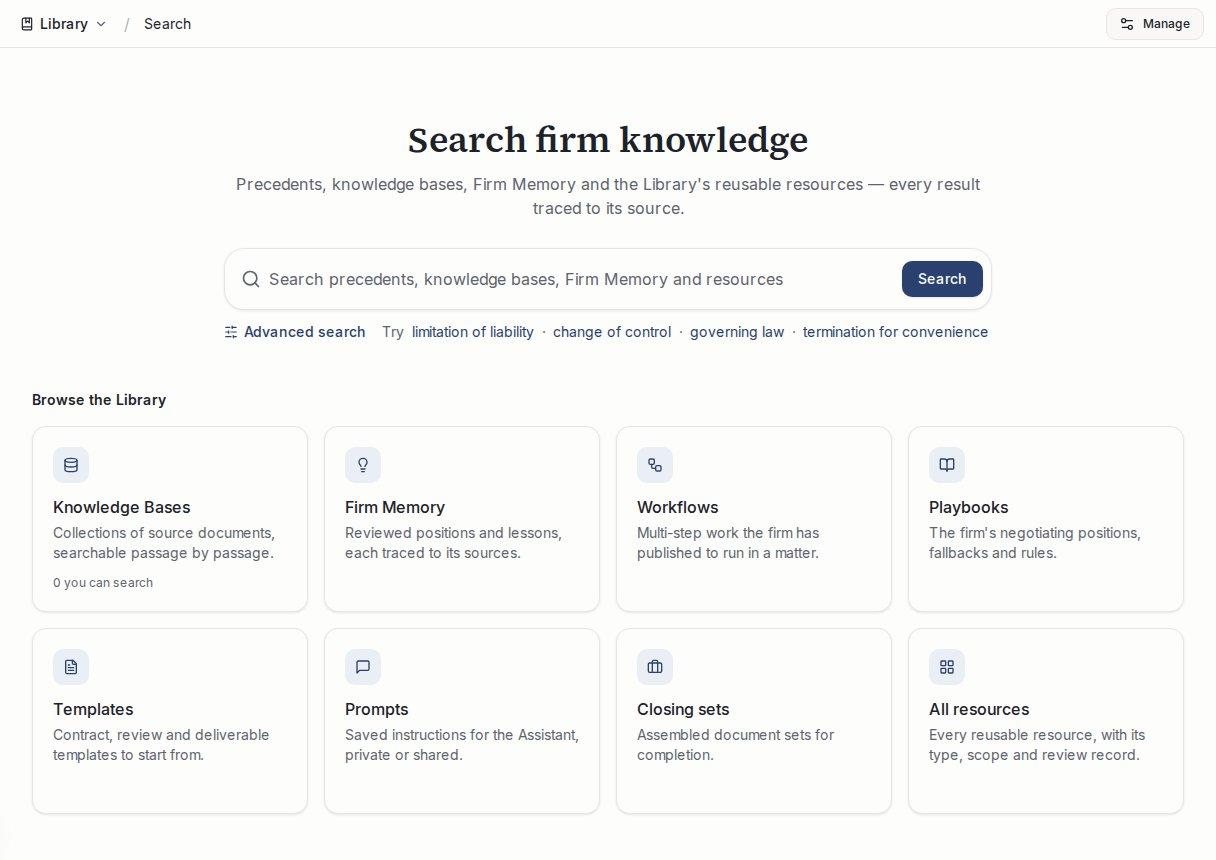Click 'Browse the Library' heading
Screen dimensions: 1216x860
tap(99, 400)
